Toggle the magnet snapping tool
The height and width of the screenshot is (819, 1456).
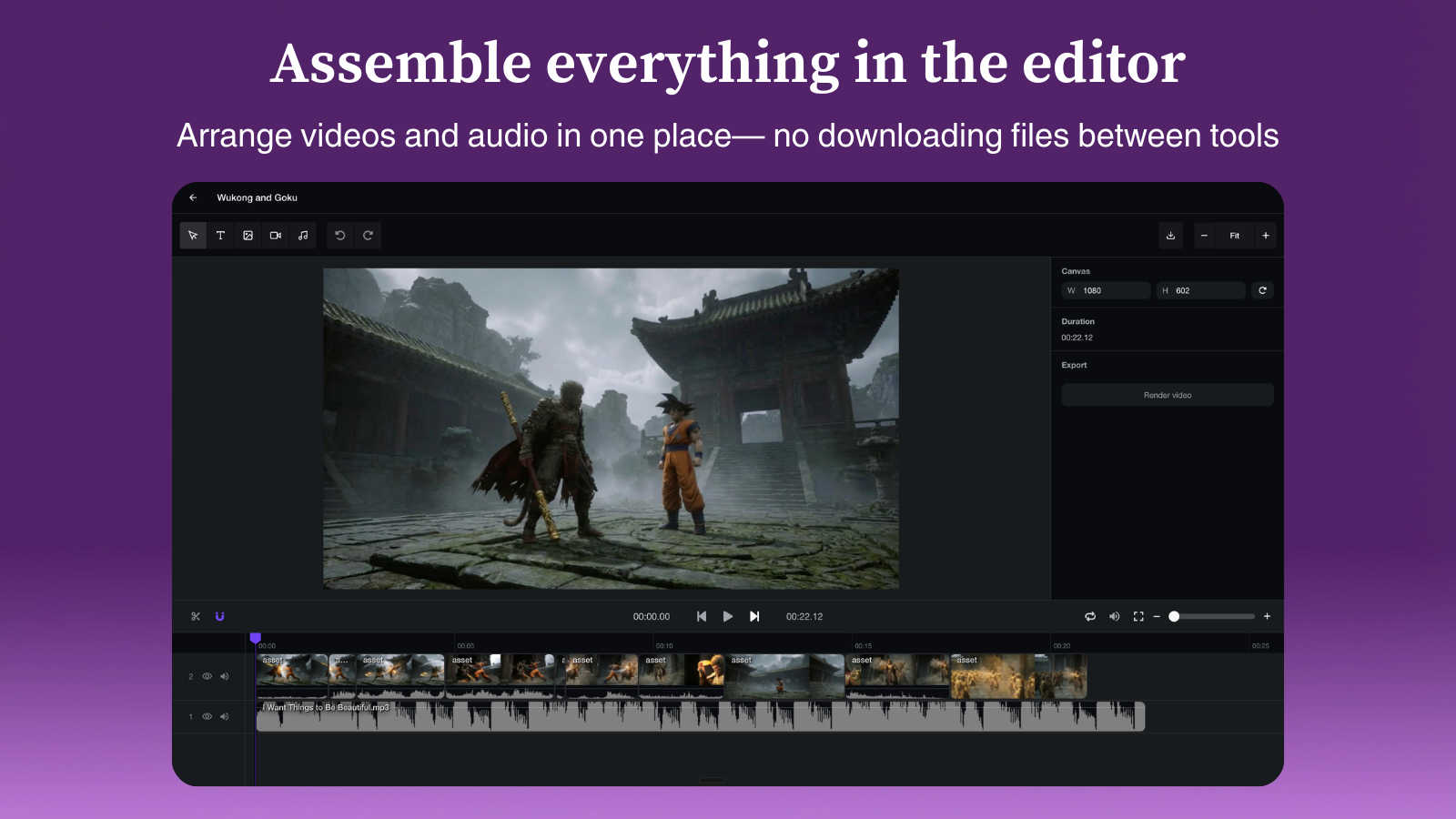[218, 616]
